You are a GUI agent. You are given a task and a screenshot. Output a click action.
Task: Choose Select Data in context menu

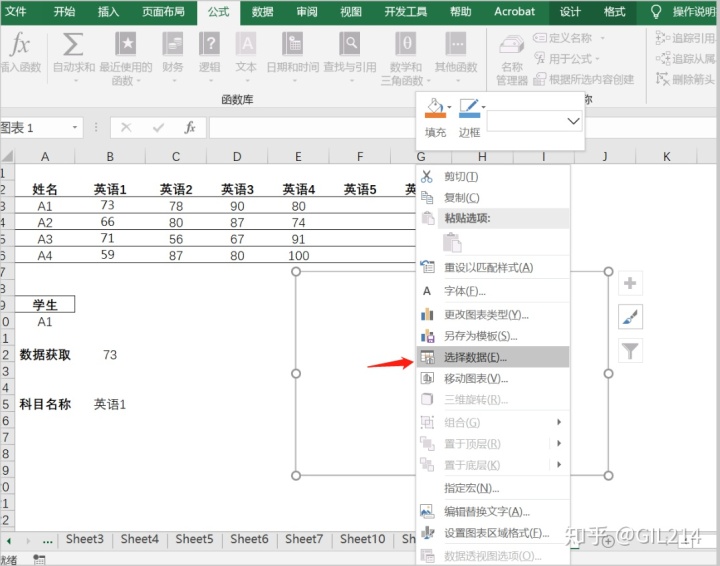pos(493,357)
